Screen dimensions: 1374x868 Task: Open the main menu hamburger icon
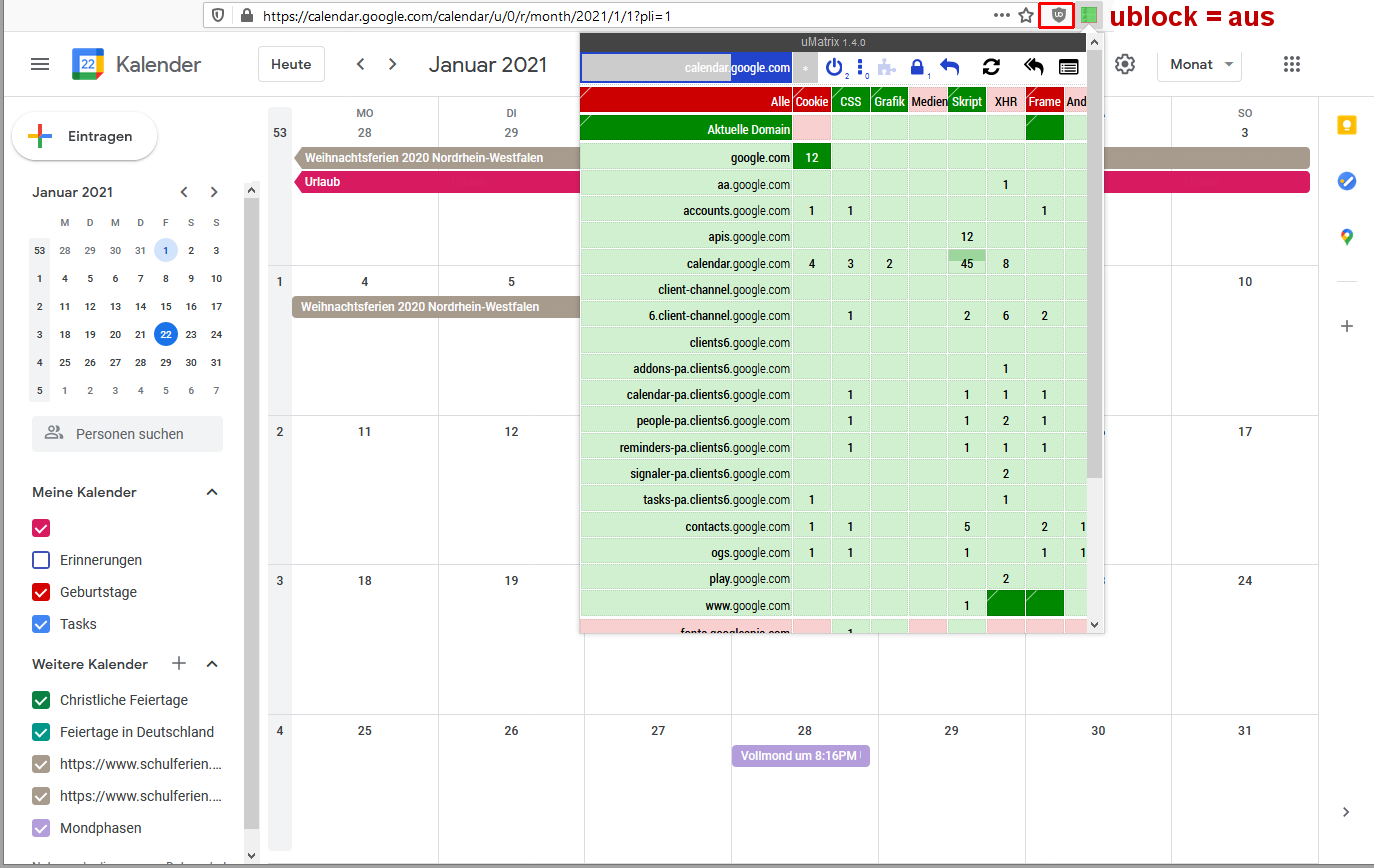click(40, 64)
